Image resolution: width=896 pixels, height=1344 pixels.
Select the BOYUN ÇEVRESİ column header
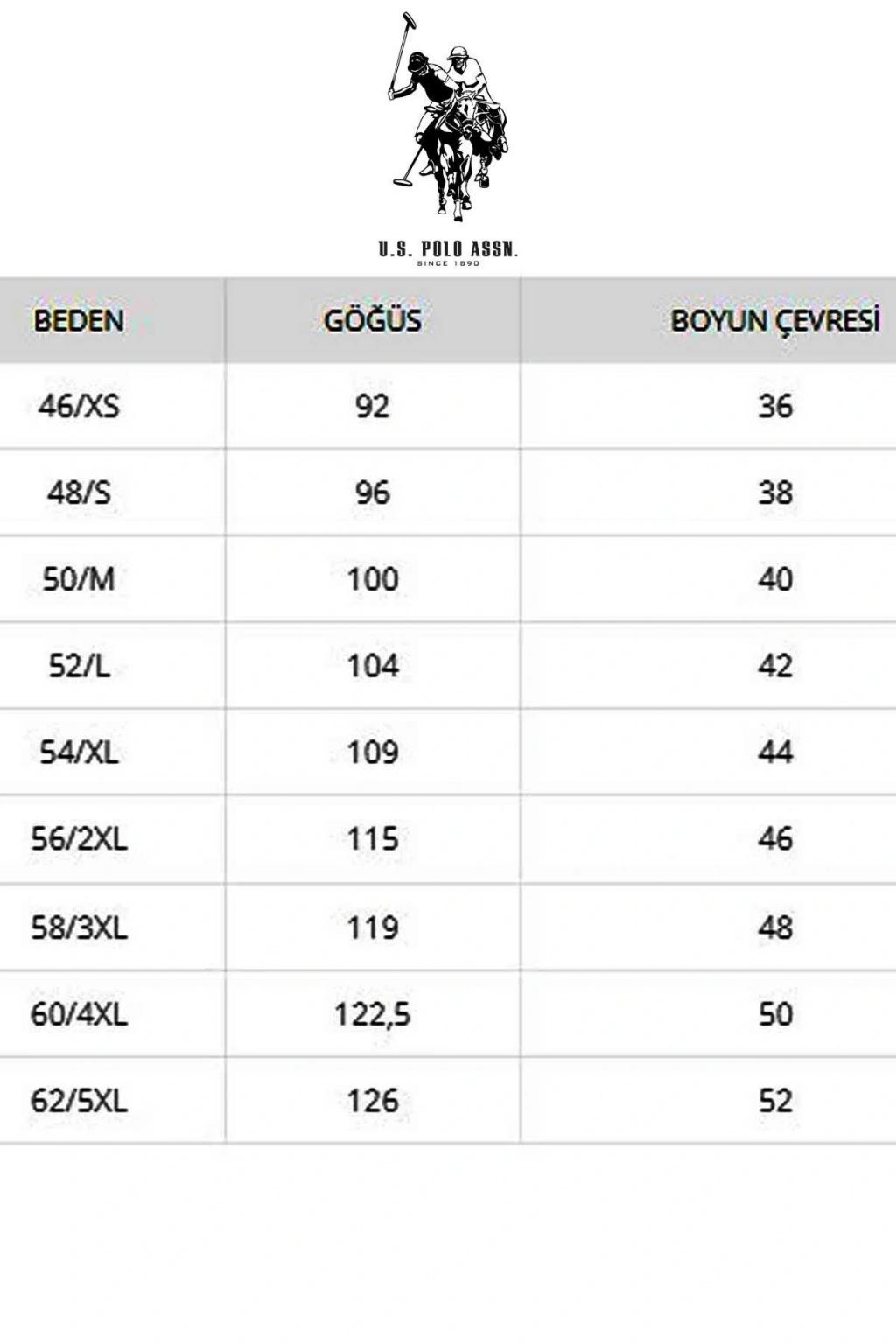[x=774, y=320]
